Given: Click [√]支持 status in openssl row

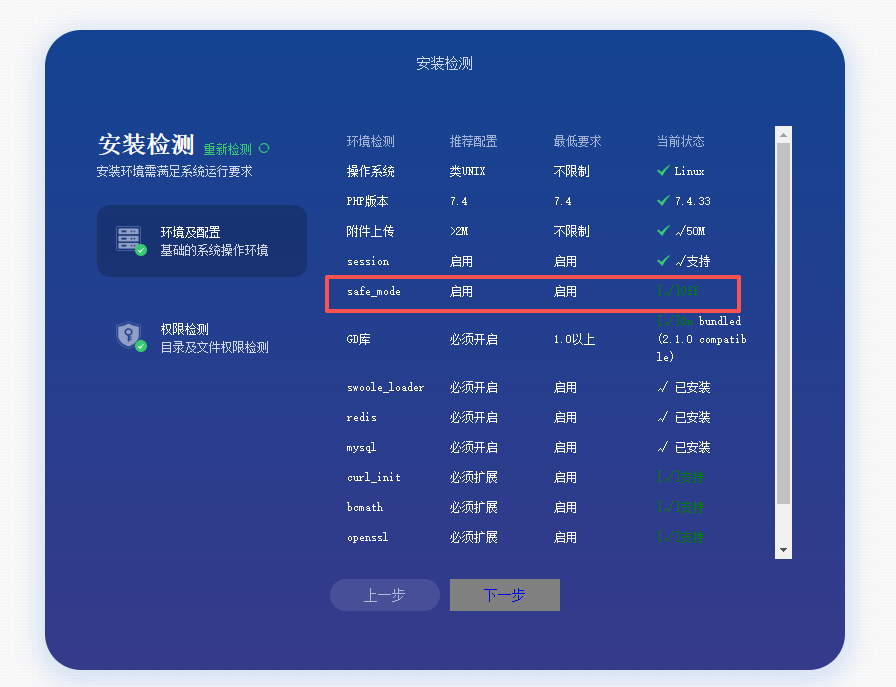Looking at the screenshot, I should point(681,537).
